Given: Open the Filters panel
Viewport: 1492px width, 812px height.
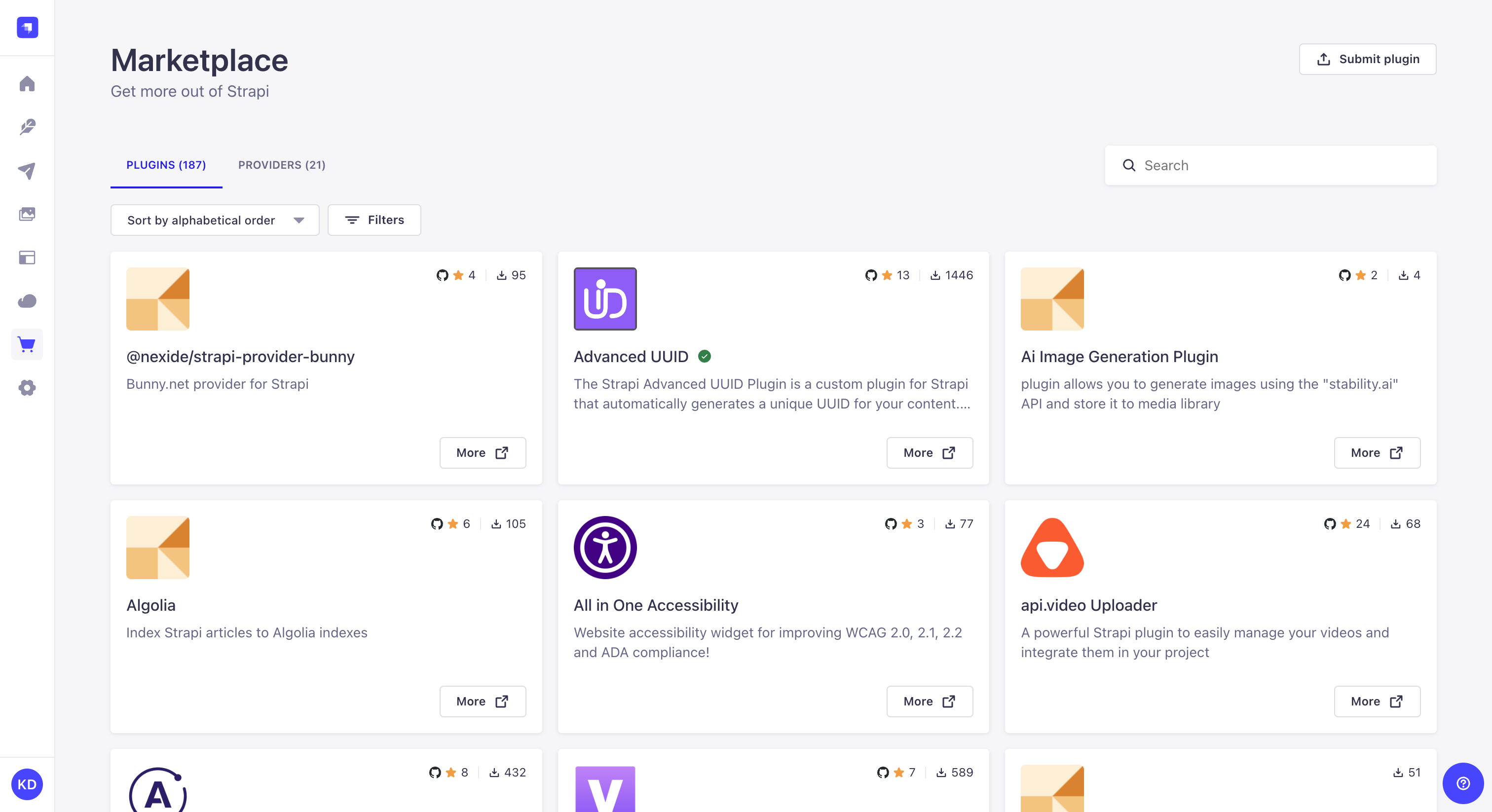Looking at the screenshot, I should (x=373, y=220).
